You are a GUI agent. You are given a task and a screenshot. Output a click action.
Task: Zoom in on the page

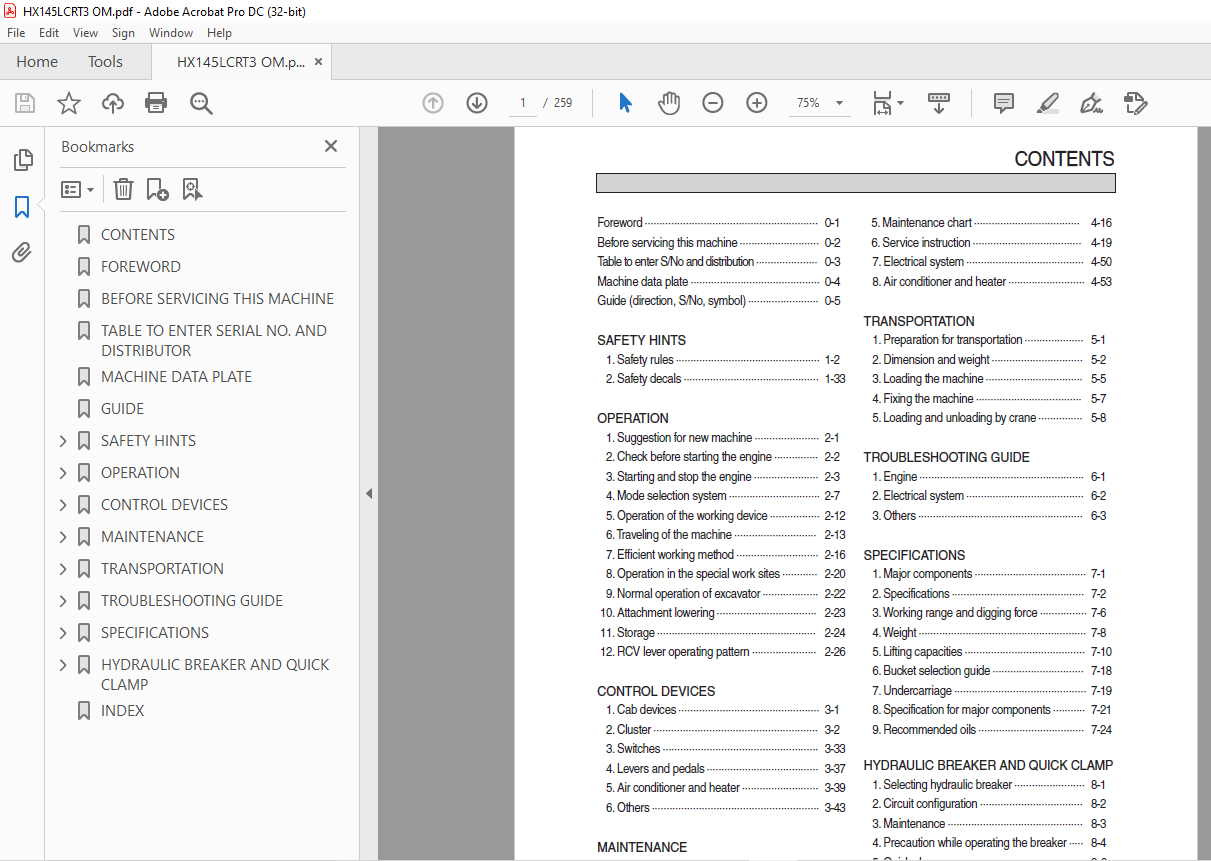(x=757, y=103)
